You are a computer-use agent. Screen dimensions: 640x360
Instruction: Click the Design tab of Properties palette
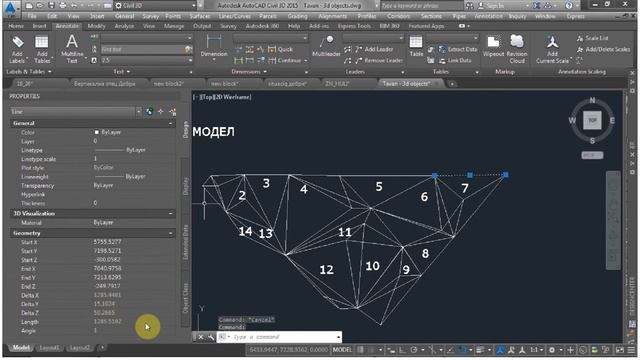(x=185, y=130)
